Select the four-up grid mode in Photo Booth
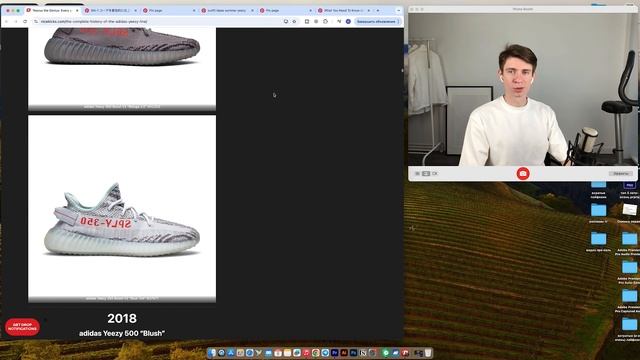The image size is (640, 360). pyautogui.click(x=417, y=173)
